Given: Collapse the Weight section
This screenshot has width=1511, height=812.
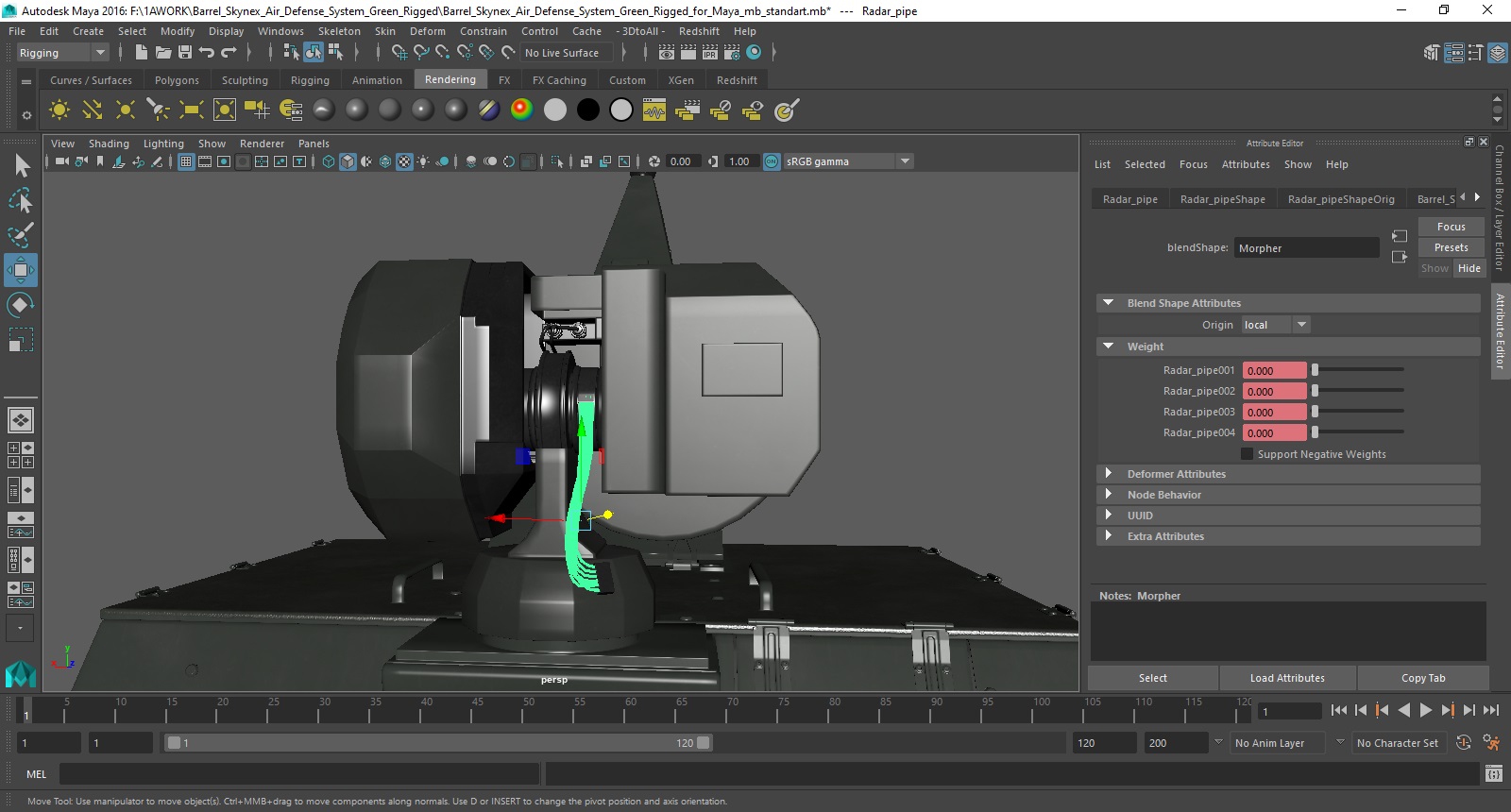Looking at the screenshot, I should [x=1109, y=347].
